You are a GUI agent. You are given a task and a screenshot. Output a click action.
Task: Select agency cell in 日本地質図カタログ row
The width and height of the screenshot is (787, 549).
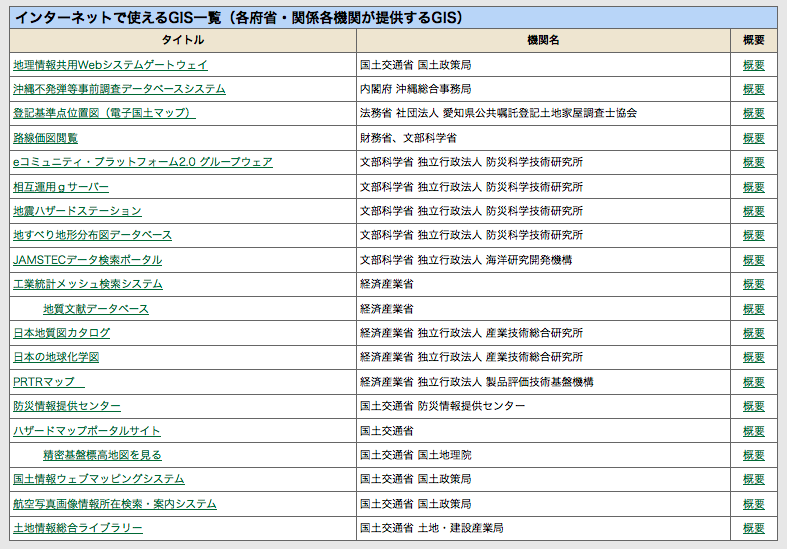point(544,333)
